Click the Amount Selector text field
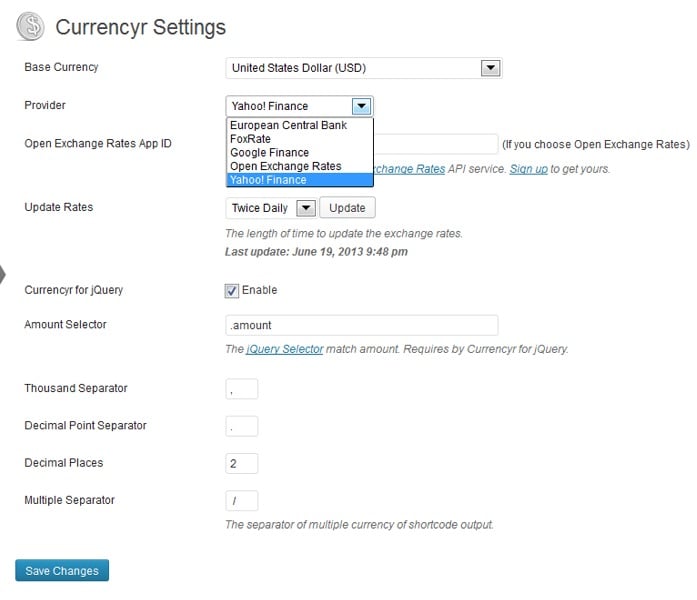 pos(361,325)
